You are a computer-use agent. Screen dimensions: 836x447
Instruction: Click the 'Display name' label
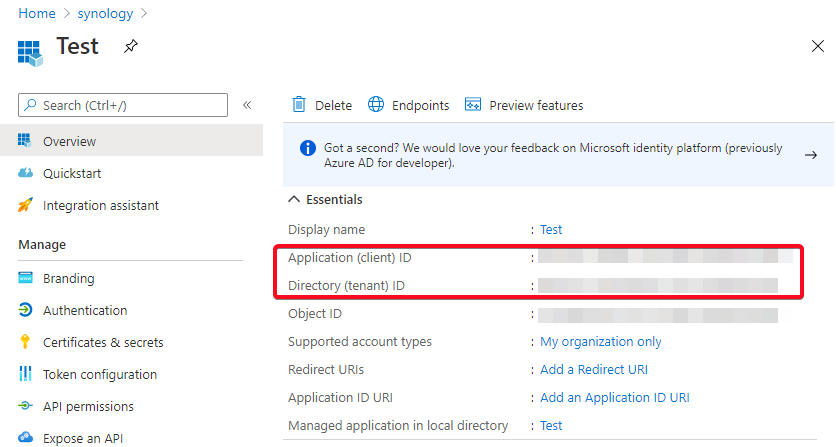point(326,229)
